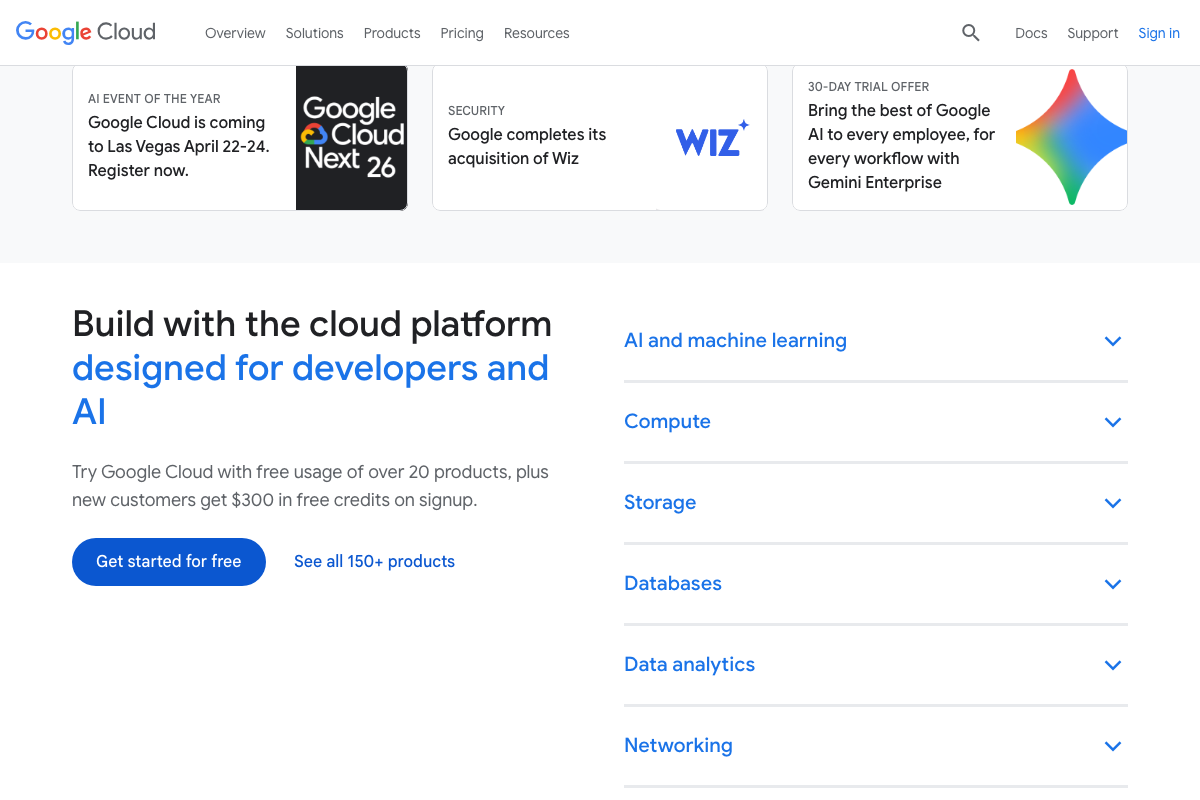Open the Support link
The image size is (1200, 800).
pos(1092,33)
